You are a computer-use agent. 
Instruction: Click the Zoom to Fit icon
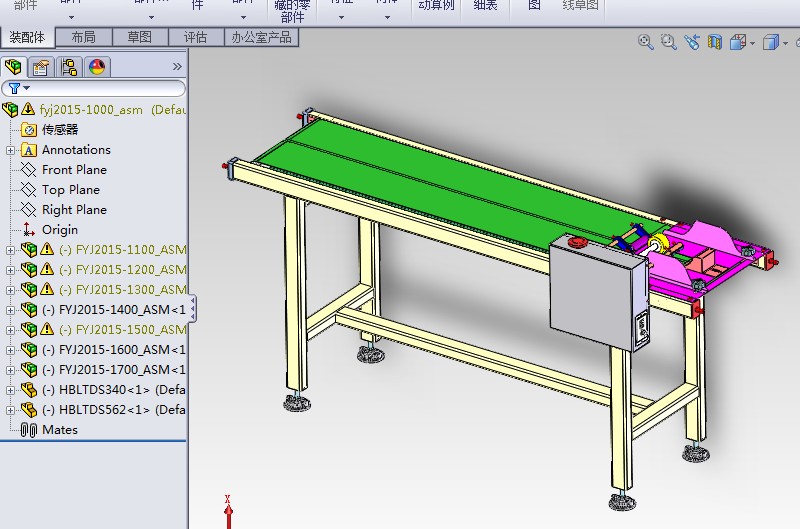[x=646, y=42]
